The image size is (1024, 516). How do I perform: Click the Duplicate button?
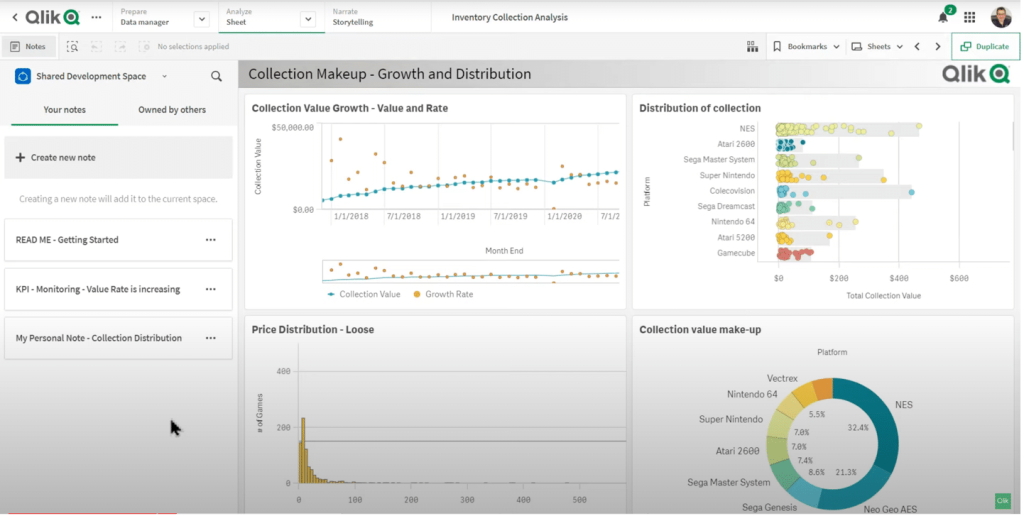pos(985,46)
